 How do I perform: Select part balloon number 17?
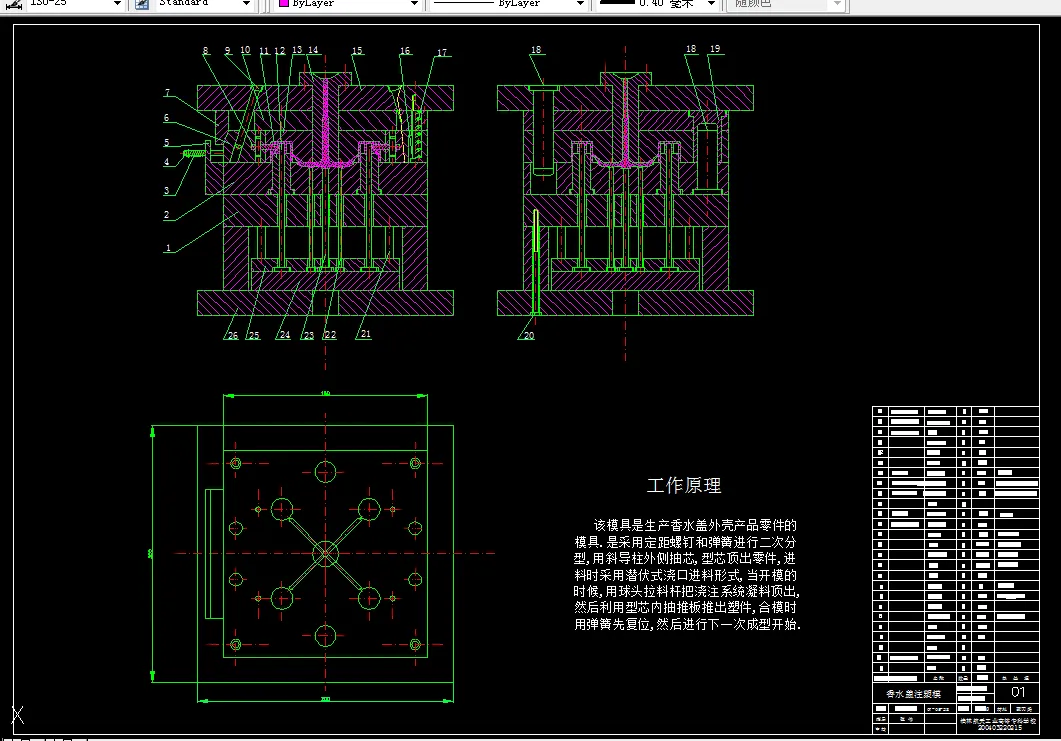pos(442,53)
